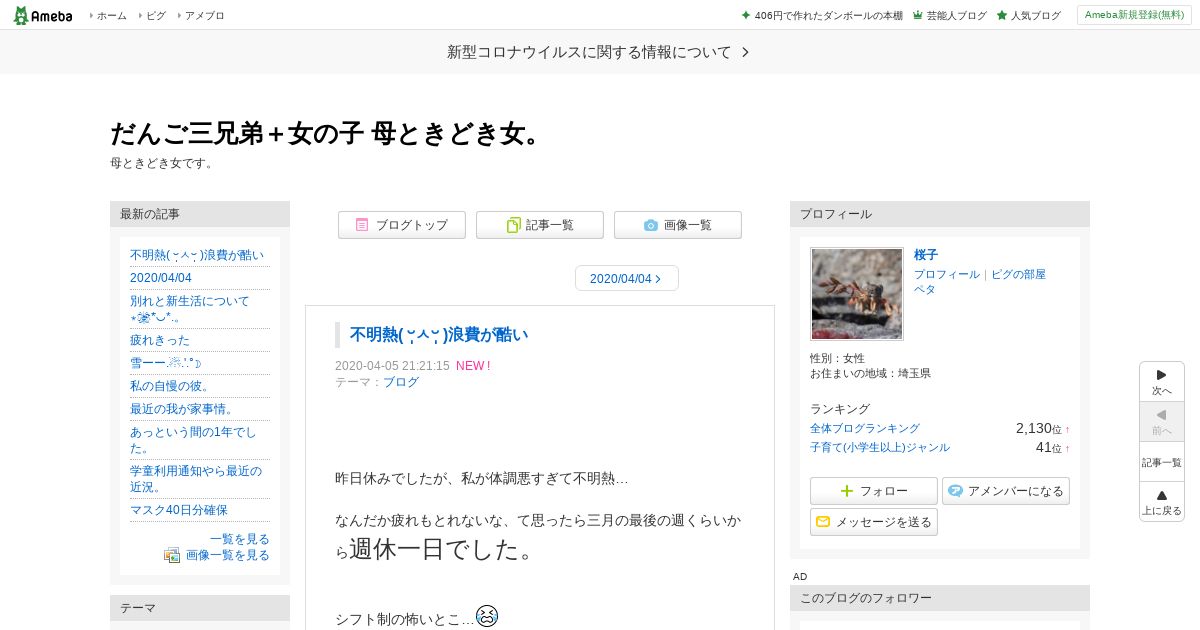Open article title 不明熱 浪費が酷い
This screenshot has height=630, width=1200.
[439, 334]
